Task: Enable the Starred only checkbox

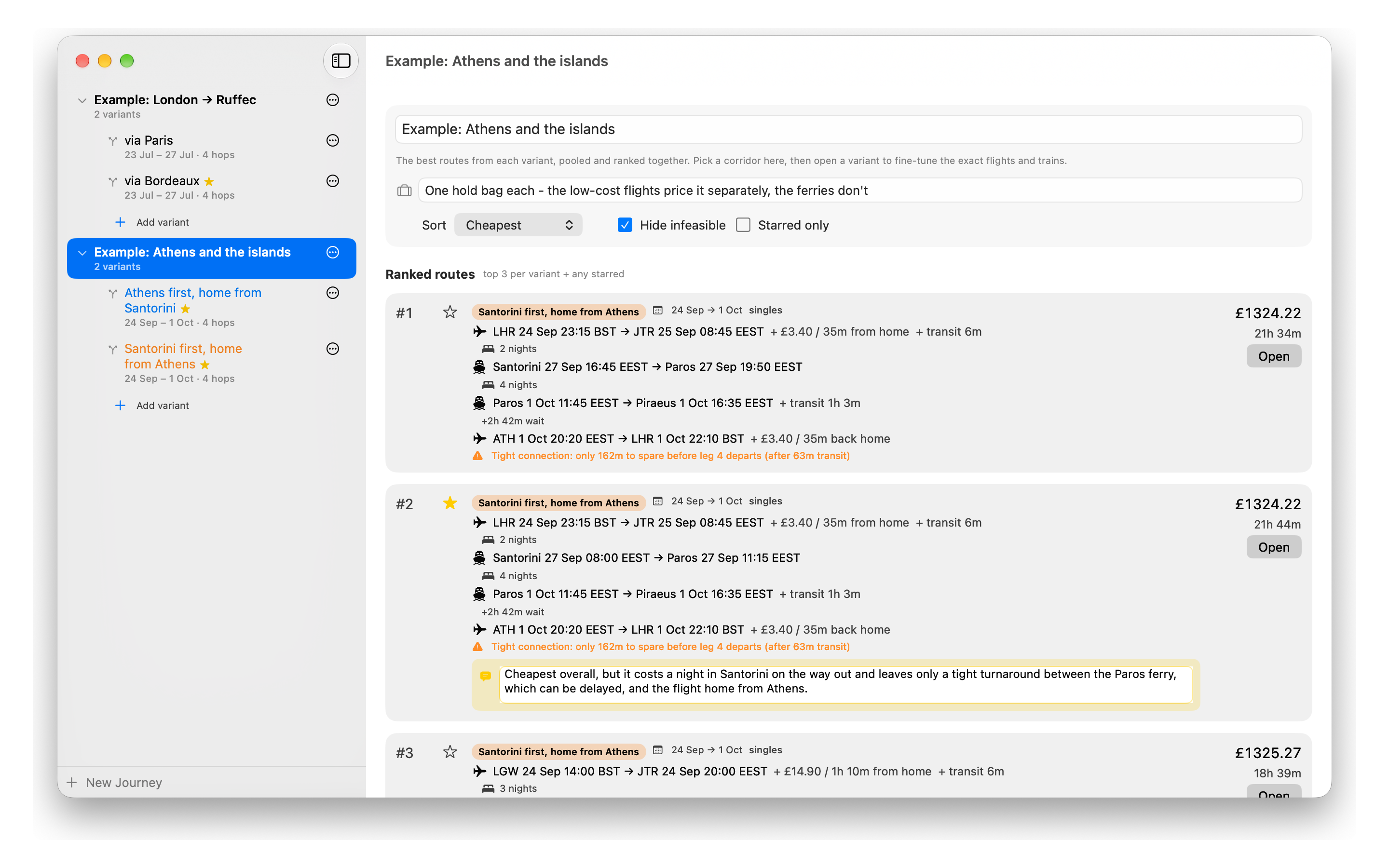Action: (743, 225)
